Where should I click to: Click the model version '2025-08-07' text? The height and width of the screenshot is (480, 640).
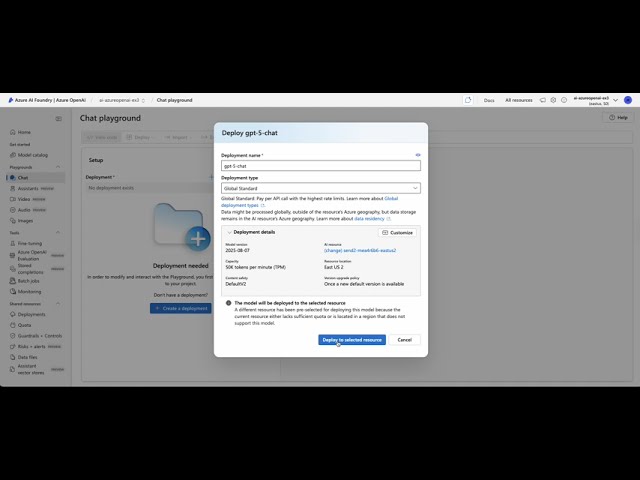[238, 250]
